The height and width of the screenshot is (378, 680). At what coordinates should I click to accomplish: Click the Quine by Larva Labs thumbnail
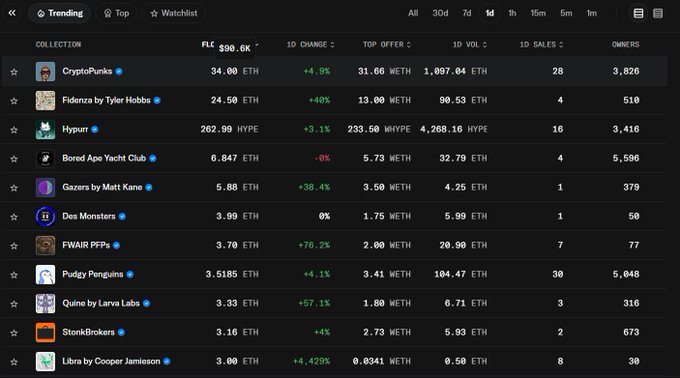(x=45, y=303)
